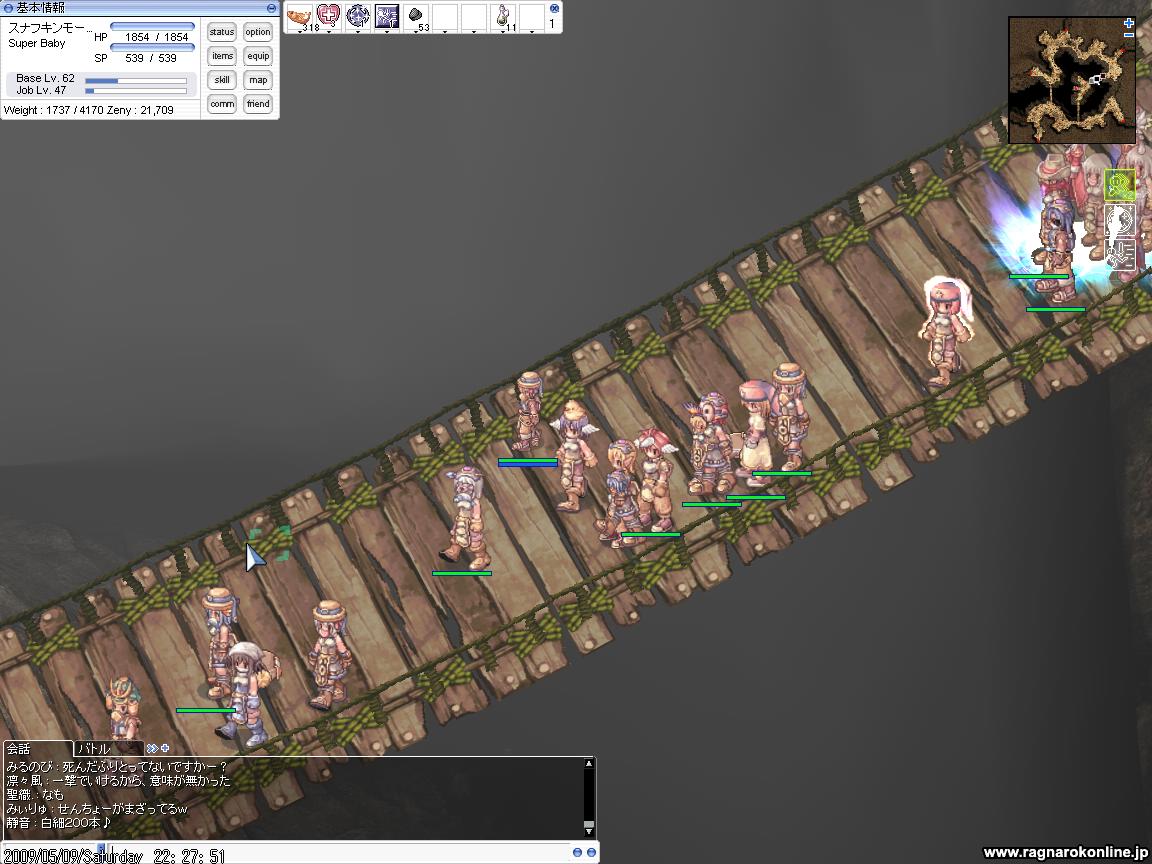Click the bottom white status effect icon
The width and height of the screenshot is (1152, 864).
click(x=1120, y=254)
